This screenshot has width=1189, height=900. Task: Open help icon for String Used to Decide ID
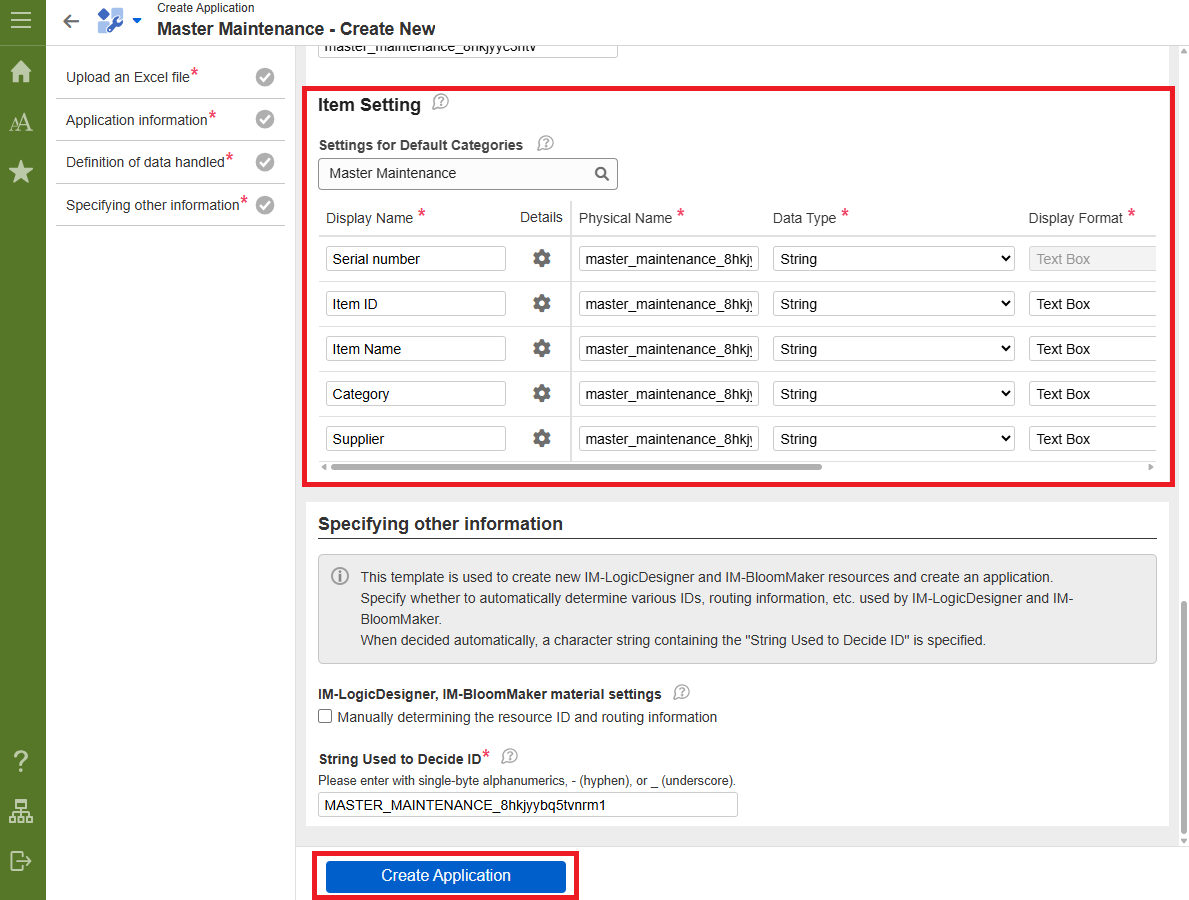tap(510, 756)
